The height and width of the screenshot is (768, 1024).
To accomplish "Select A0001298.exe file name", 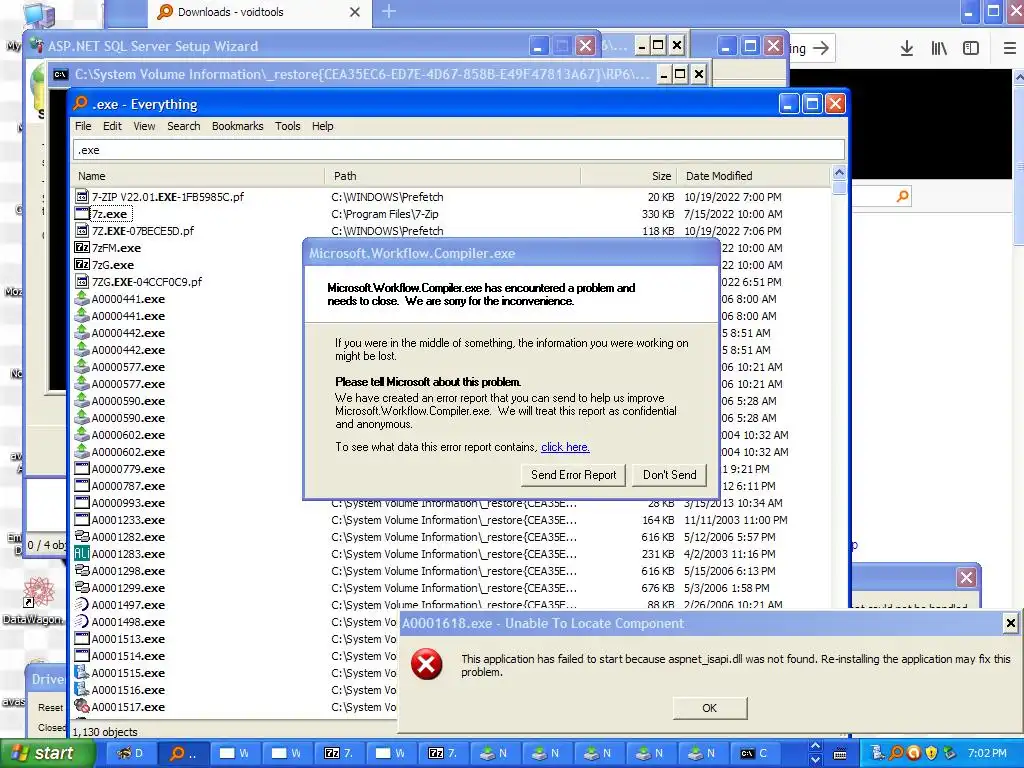I will 128,571.
